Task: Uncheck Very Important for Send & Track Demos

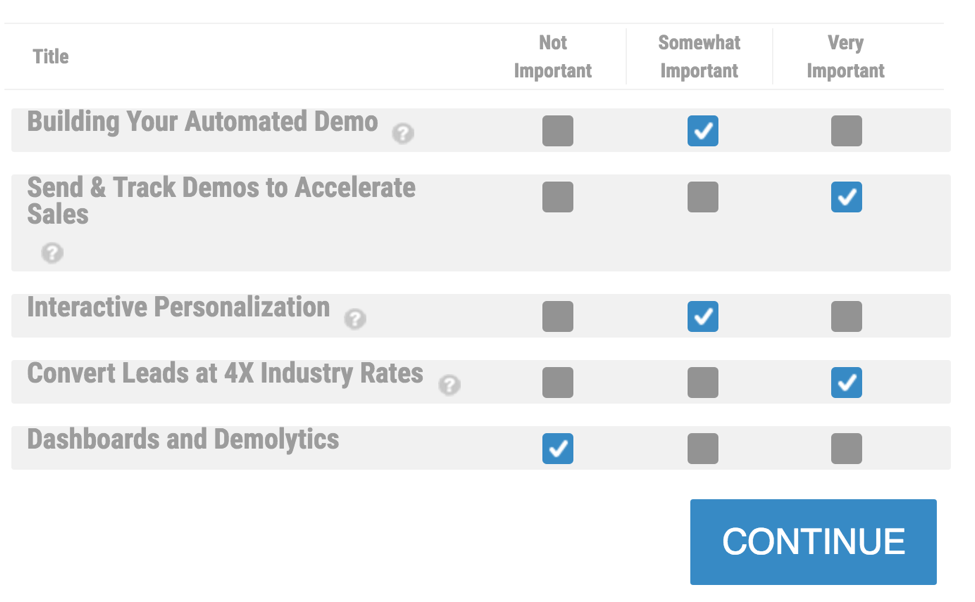Action: (x=846, y=197)
